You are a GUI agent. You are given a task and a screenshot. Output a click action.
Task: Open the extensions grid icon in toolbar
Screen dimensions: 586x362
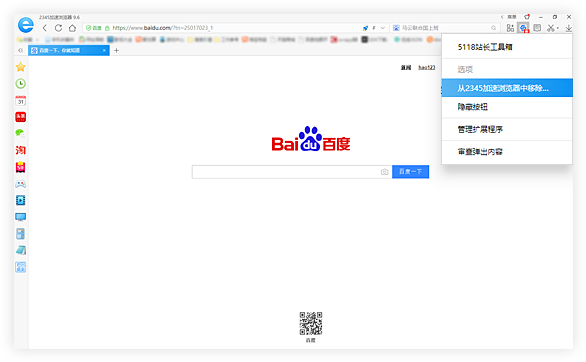[x=510, y=28]
